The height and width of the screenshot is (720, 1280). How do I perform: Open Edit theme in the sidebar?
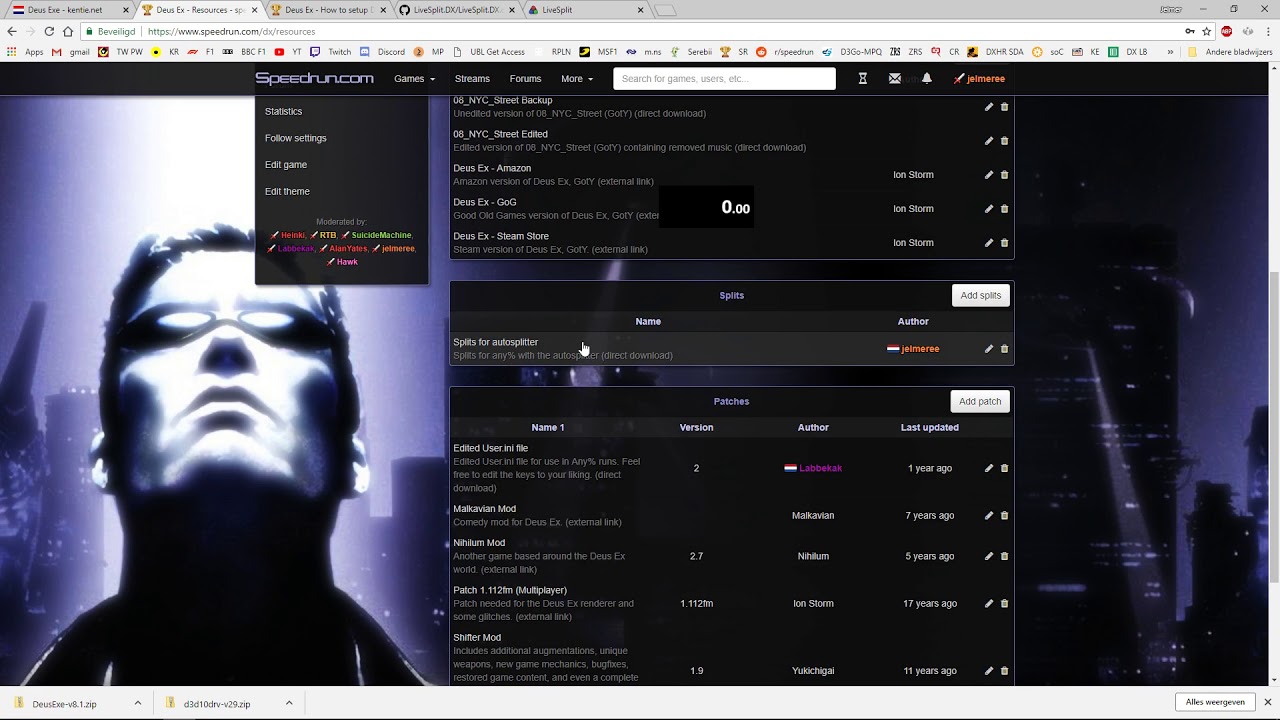(287, 192)
